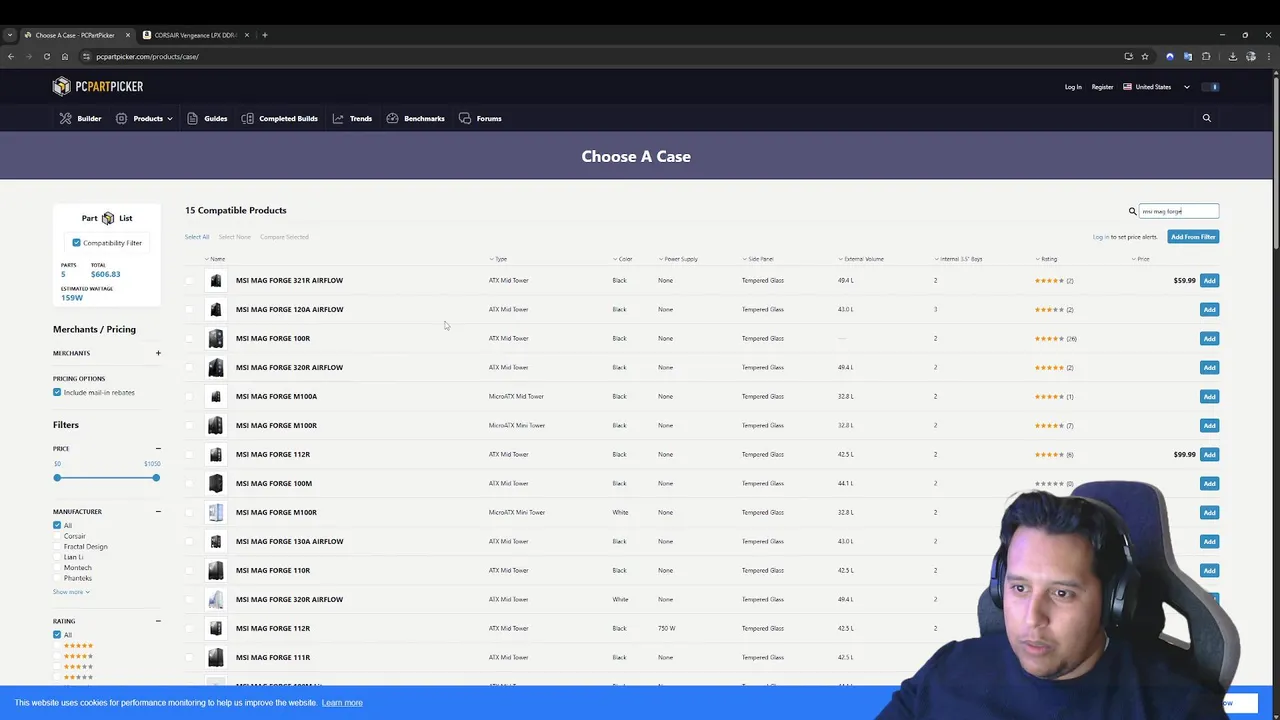Expand the Merchants section with the plus icon
Image resolution: width=1280 pixels, height=720 pixels.
tap(158, 353)
